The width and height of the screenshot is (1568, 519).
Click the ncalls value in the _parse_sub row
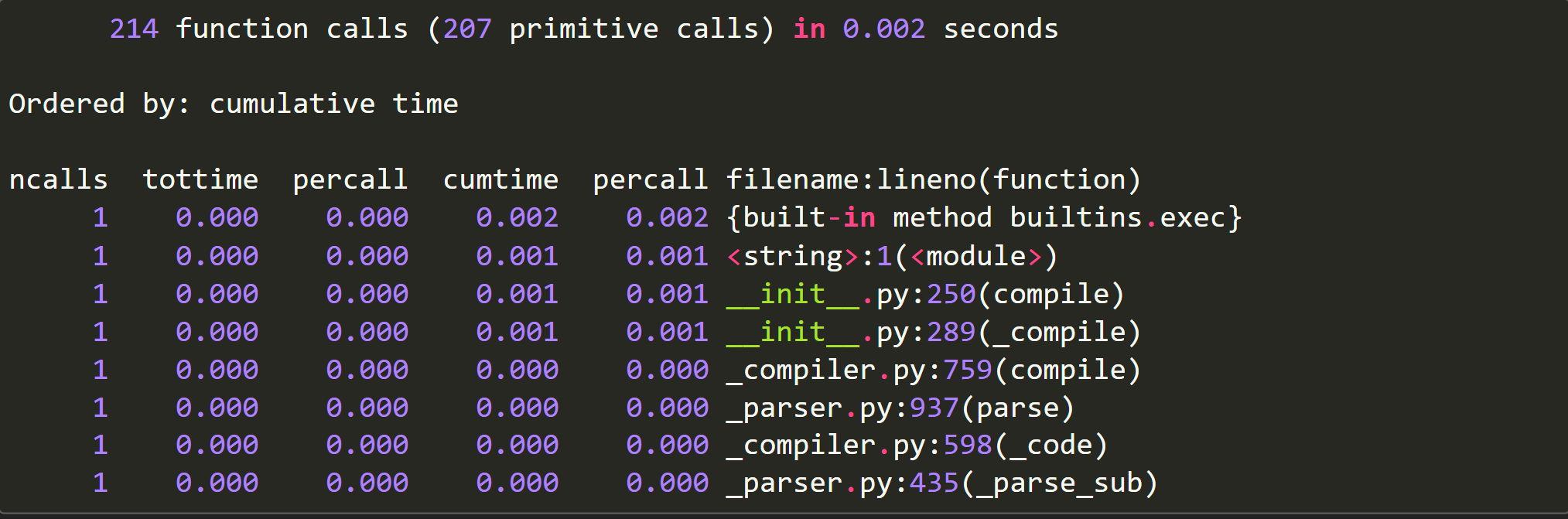[x=100, y=483]
